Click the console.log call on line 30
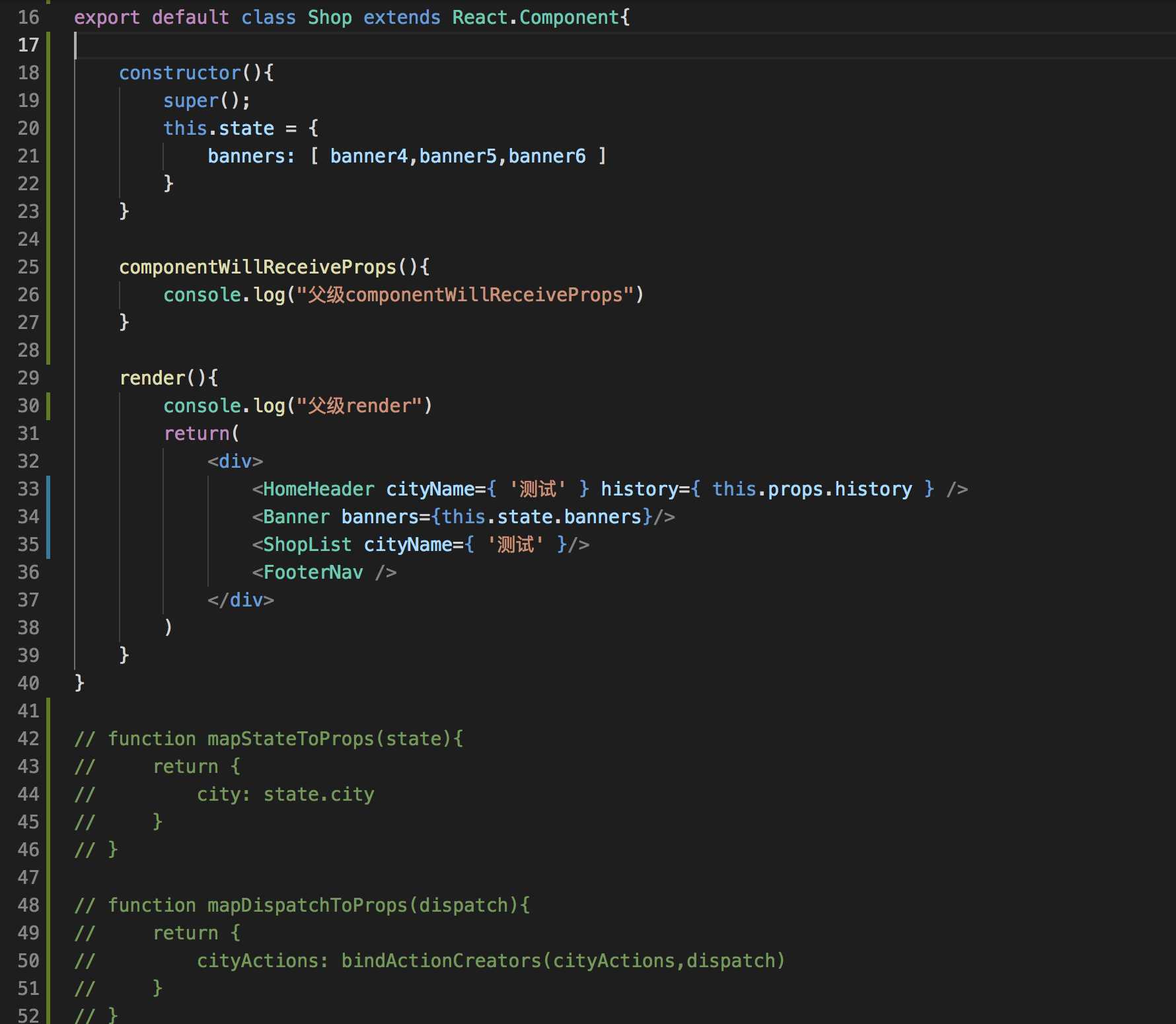This screenshot has width=1176, height=1024. pyautogui.click(x=298, y=406)
